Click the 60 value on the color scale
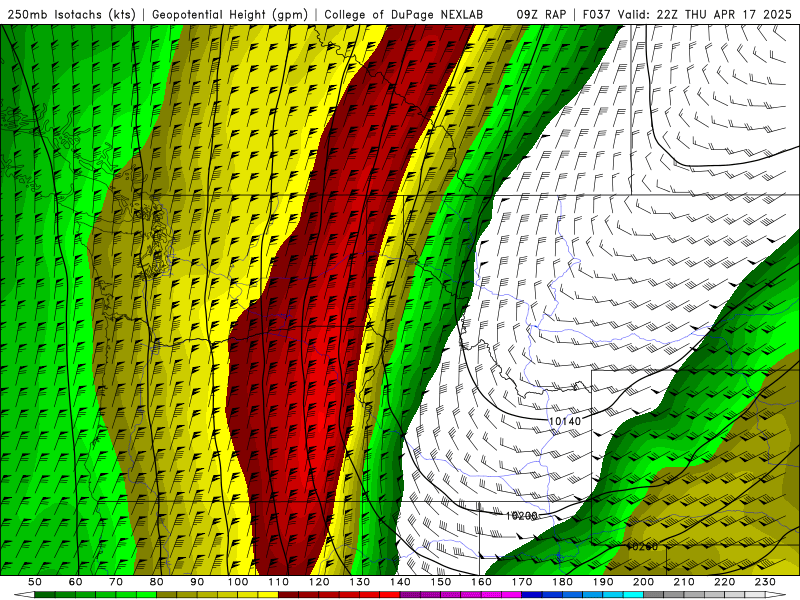 pos(76,582)
